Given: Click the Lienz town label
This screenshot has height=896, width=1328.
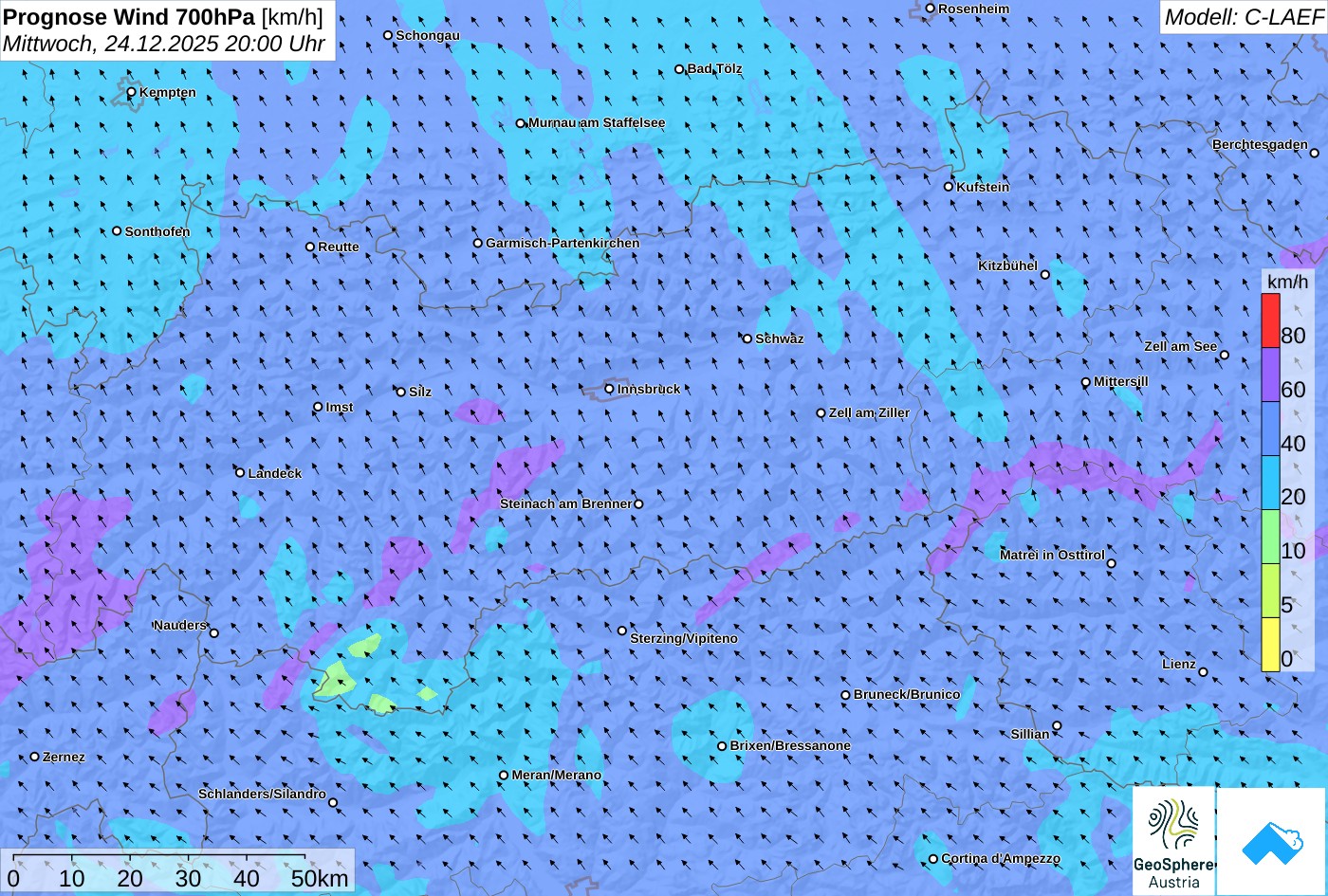Looking at the screenshot, I should click(x=1179, y=664).
